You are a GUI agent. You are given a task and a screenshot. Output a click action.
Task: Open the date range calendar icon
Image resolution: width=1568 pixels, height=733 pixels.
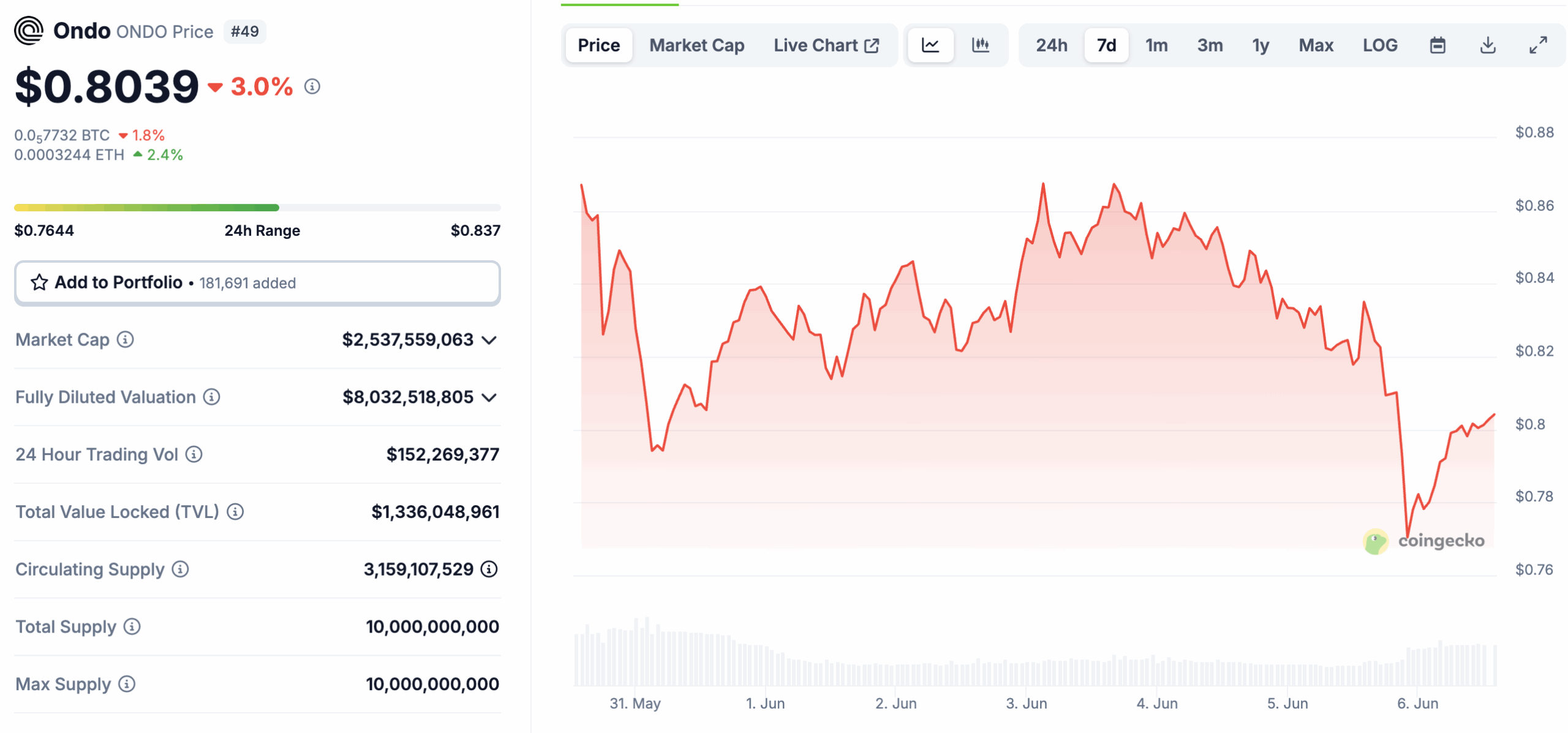pos(1438,45)
